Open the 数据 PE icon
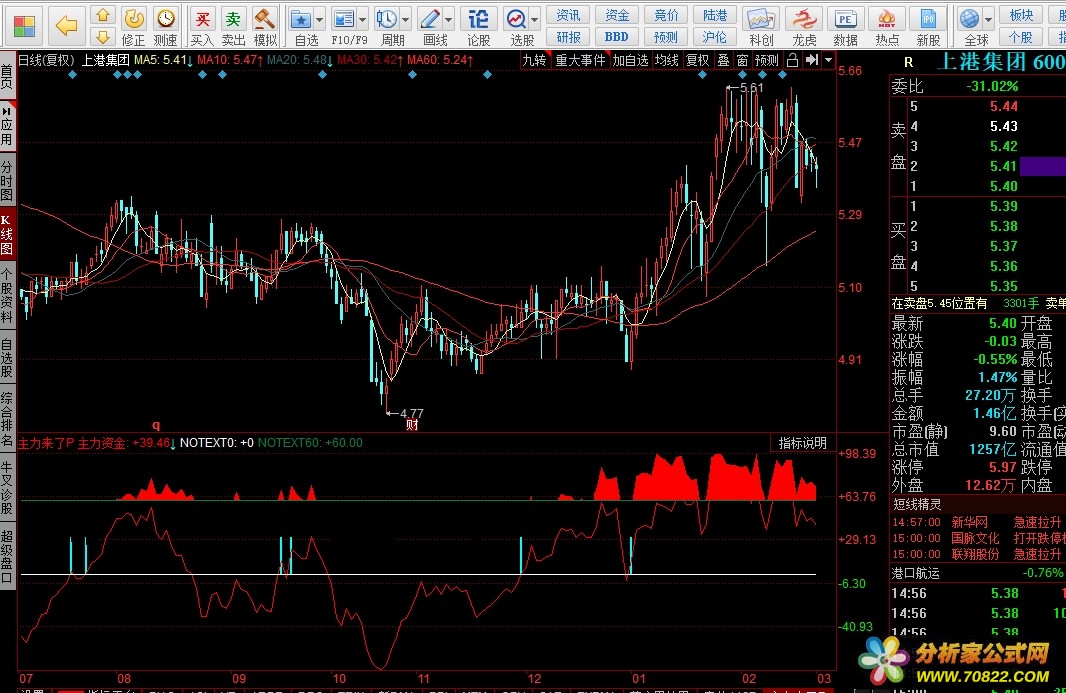The height and width of the screenshot is (693, 1066). pos(845,18)
